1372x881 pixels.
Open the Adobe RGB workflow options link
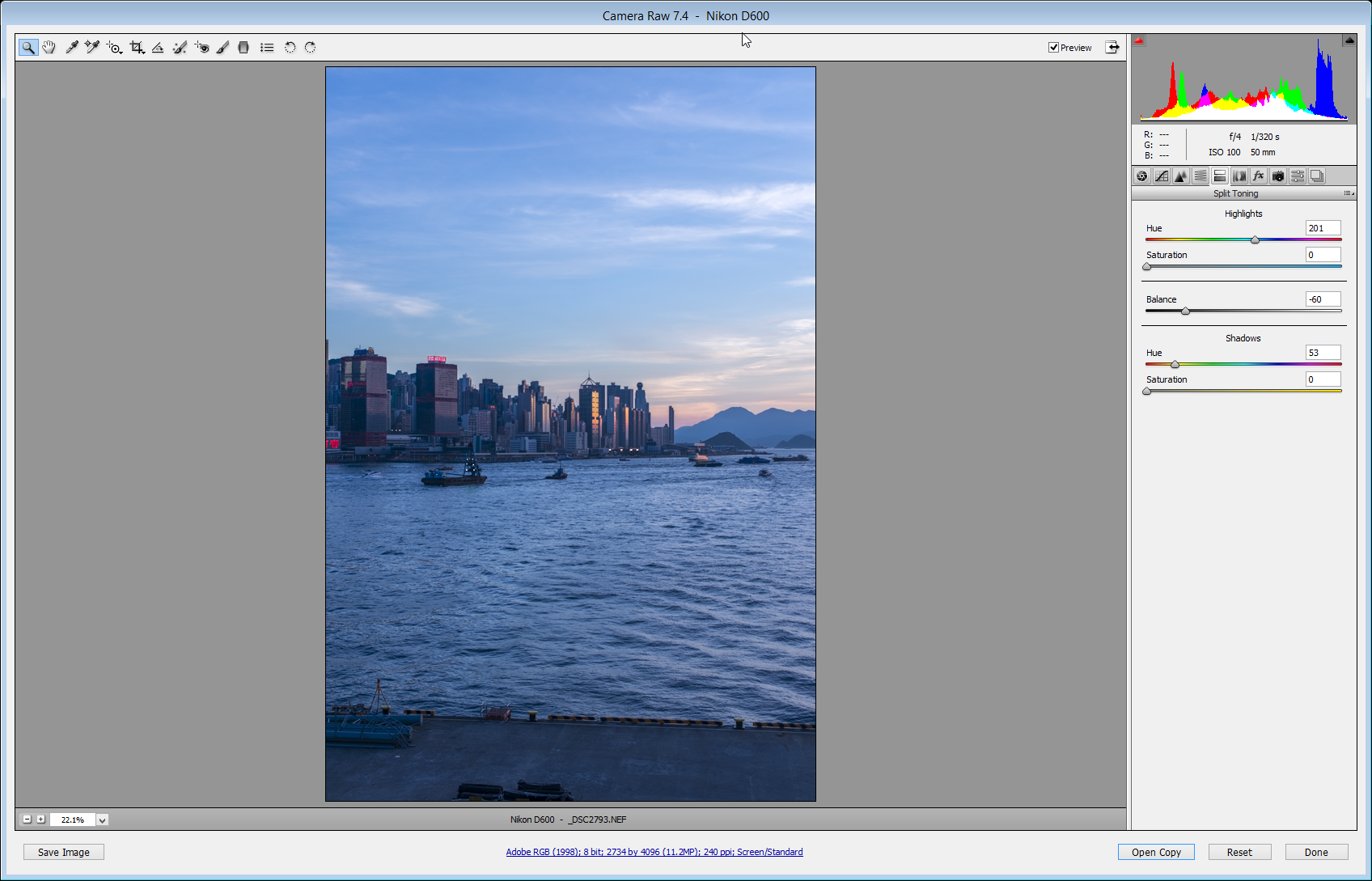coord(654,852)
